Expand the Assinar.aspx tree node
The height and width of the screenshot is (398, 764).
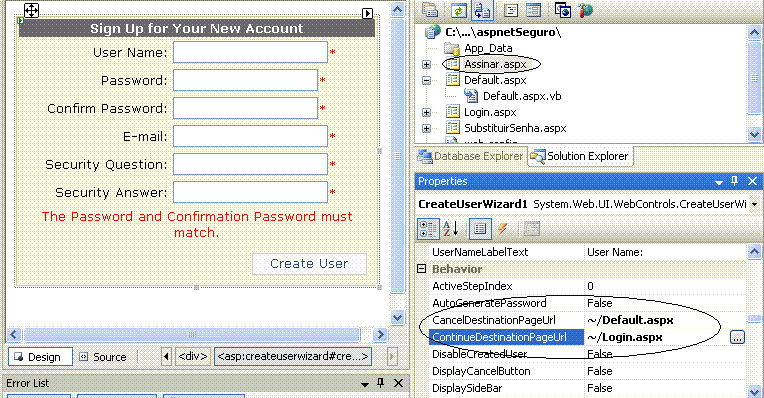coord(426,64)
